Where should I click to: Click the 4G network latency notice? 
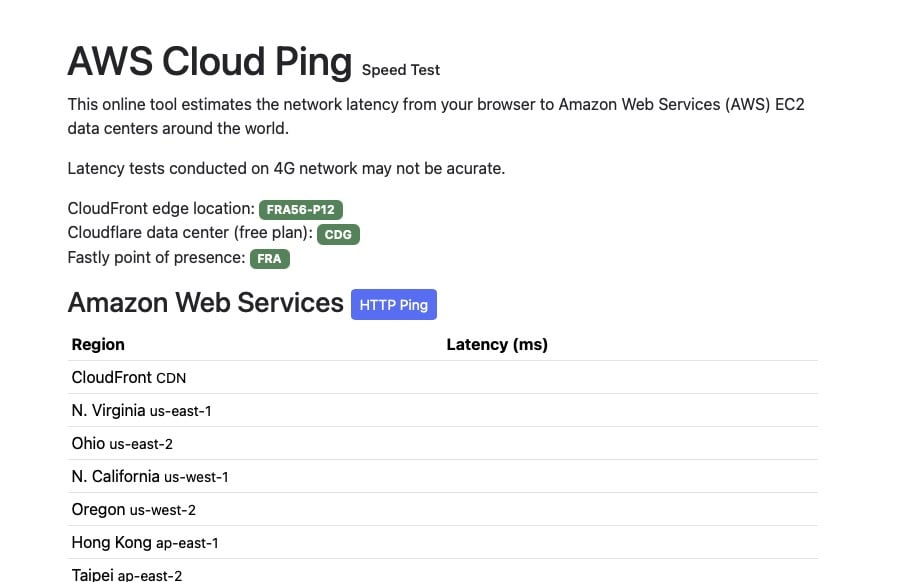(x=286, y=169)
